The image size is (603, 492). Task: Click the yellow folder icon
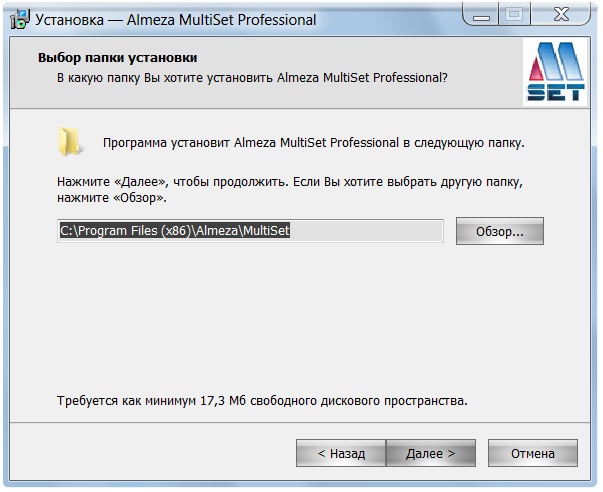pyautogui.click(x=70, y=142)
